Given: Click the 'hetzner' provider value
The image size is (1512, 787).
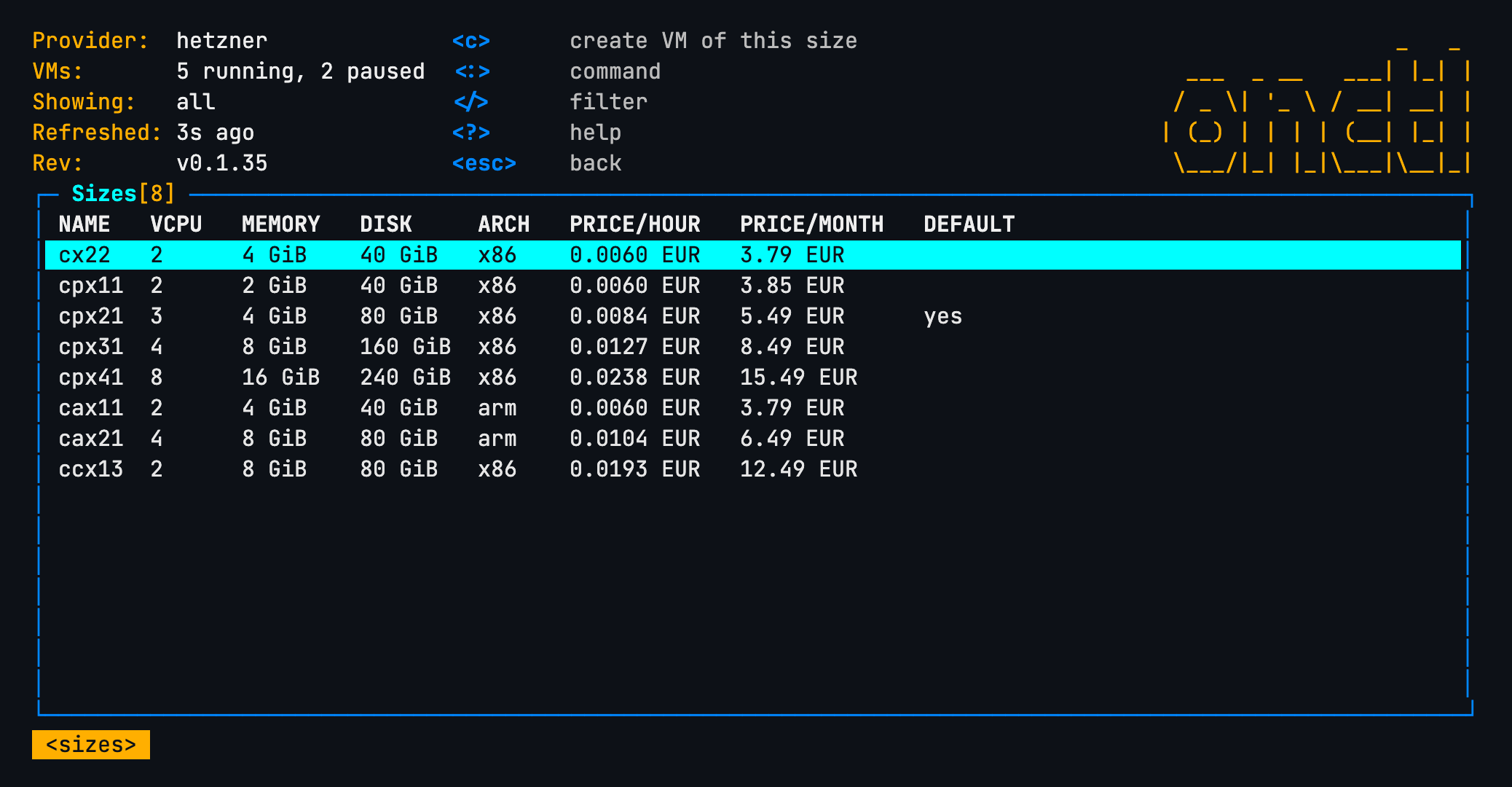Looking at the screenshot, I should (222, 41).
